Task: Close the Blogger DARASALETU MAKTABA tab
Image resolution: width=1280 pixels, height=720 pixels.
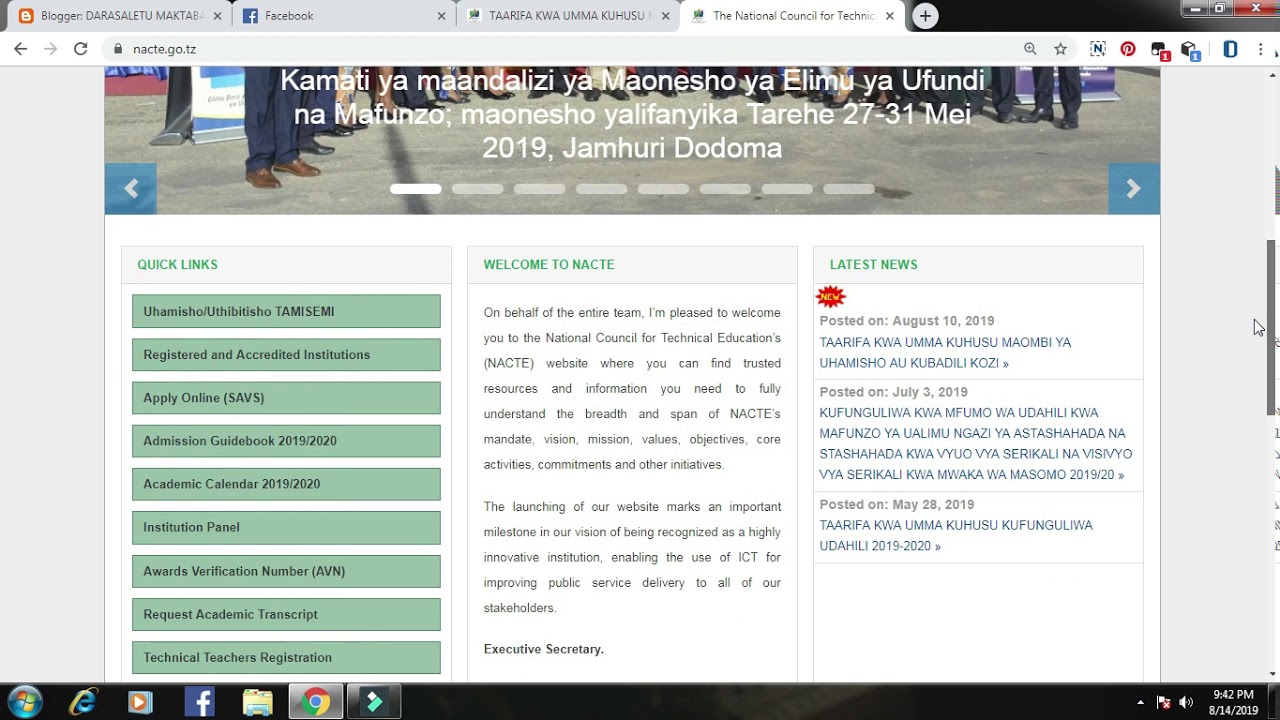Action: 217,16
